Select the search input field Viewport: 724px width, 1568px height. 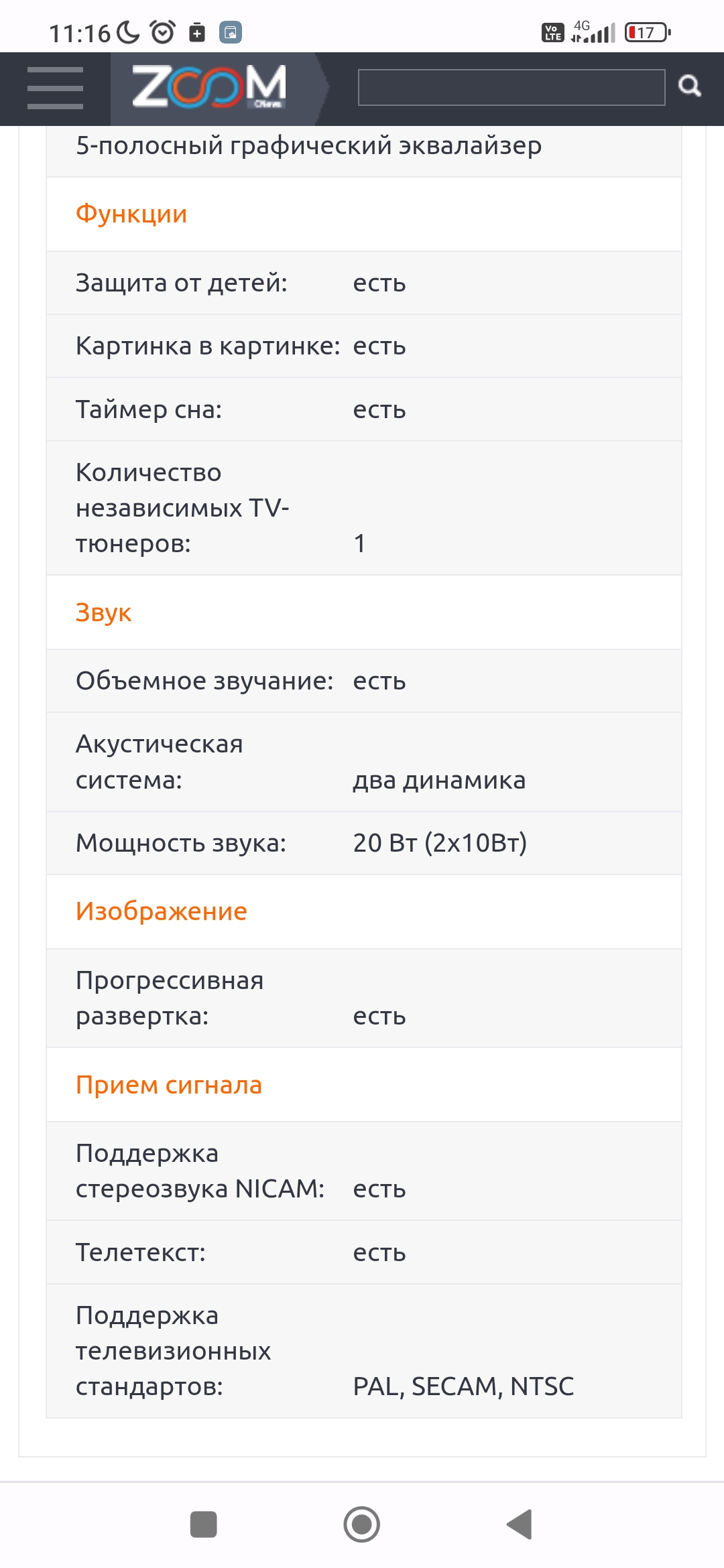(x=509, y=87)
